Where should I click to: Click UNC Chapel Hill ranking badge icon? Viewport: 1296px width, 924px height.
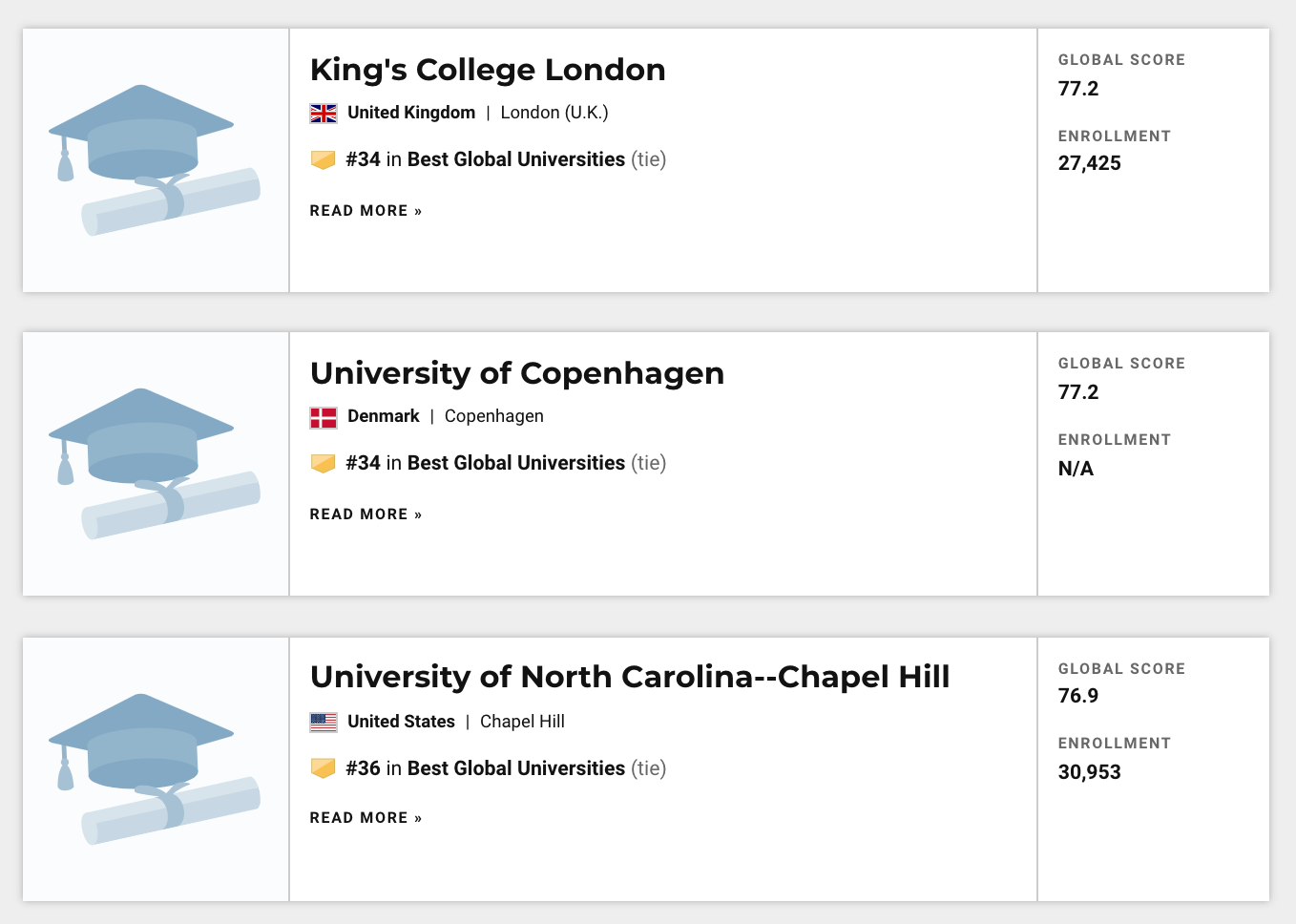324,769
